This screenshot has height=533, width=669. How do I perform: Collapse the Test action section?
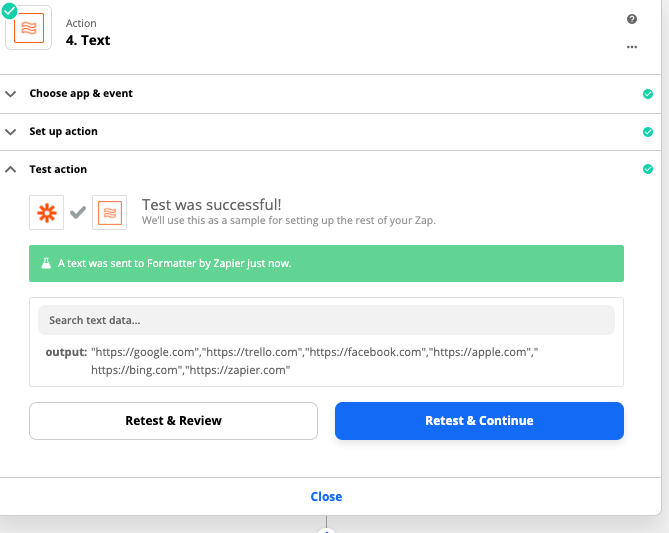11,169
